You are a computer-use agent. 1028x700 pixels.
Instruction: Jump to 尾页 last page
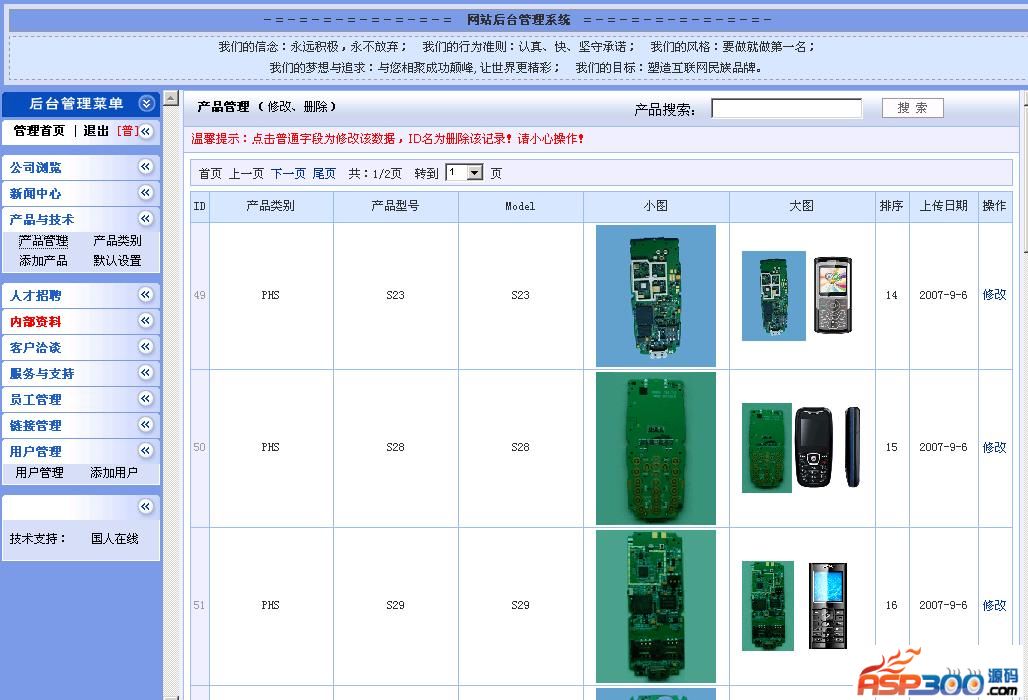click(324, 174)
